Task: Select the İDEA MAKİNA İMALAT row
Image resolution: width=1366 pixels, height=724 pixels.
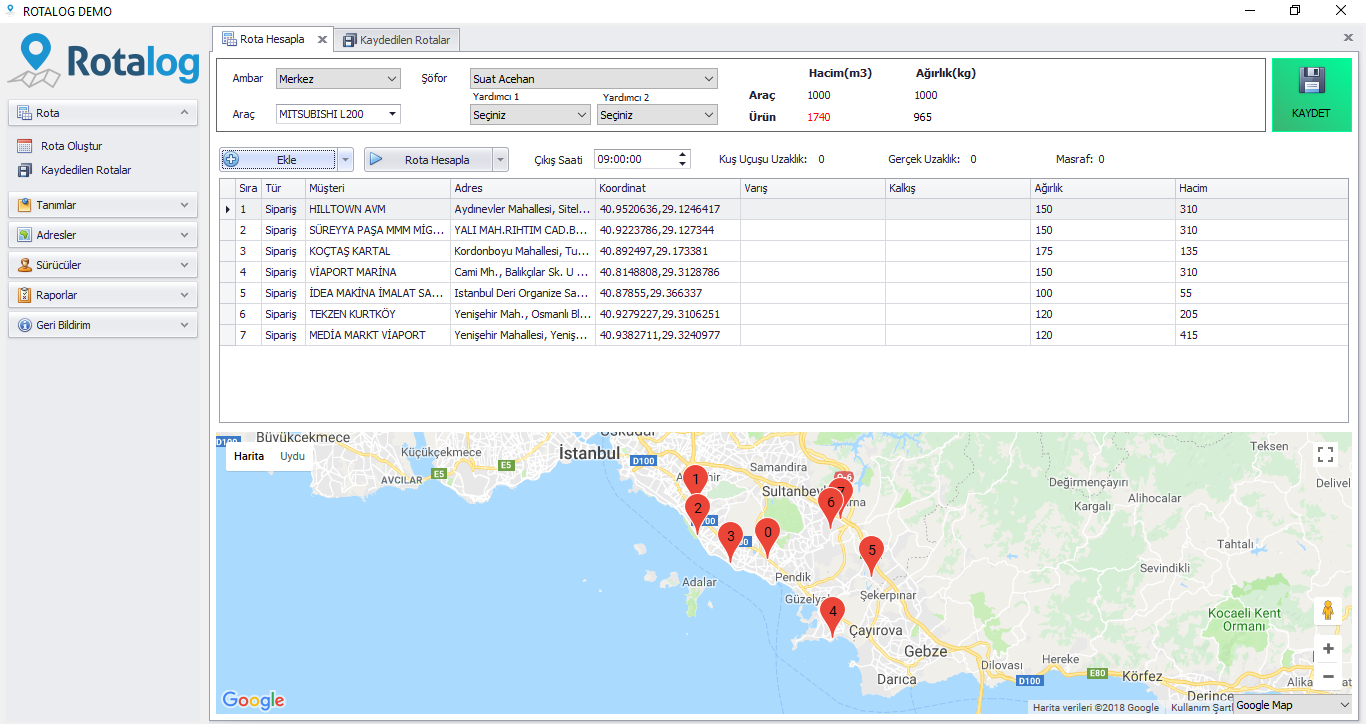Action: click(x=784, y=293)
